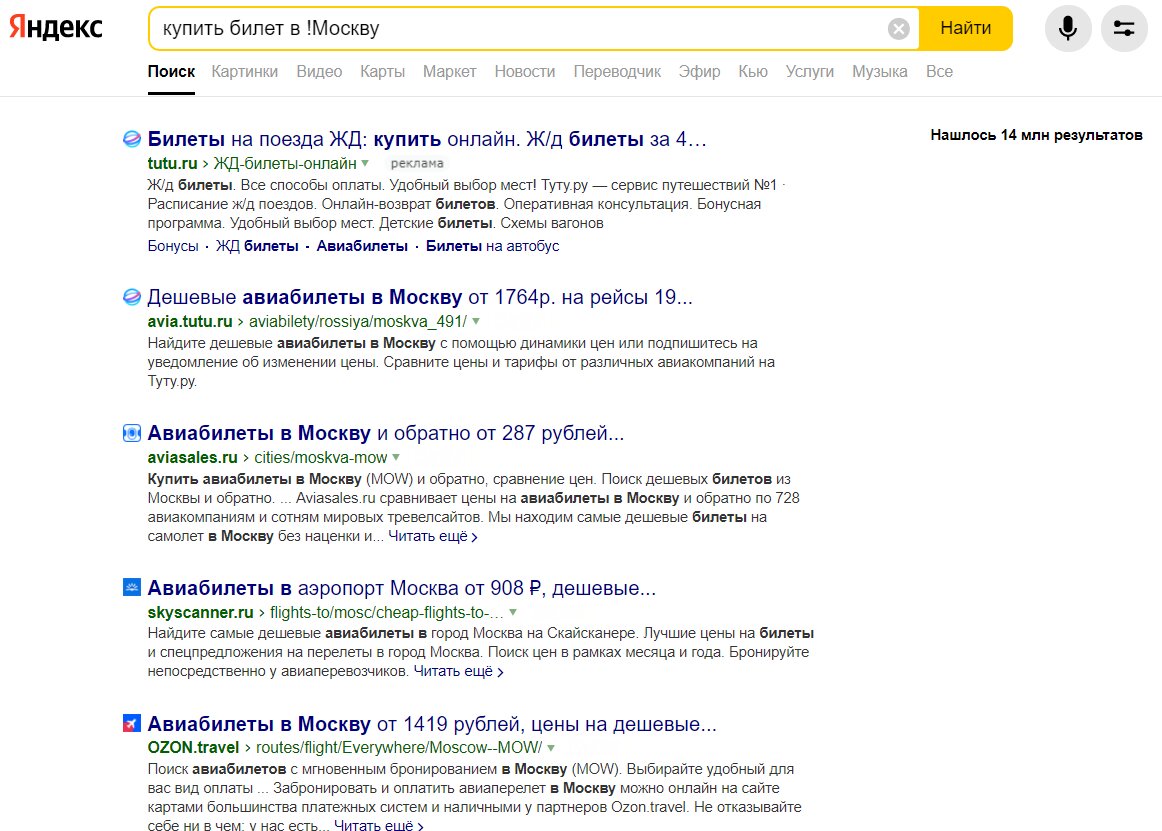Click the OZON.travel green domain link
The height and width of the screenshot is (831, 1162).
click(193, 748)
